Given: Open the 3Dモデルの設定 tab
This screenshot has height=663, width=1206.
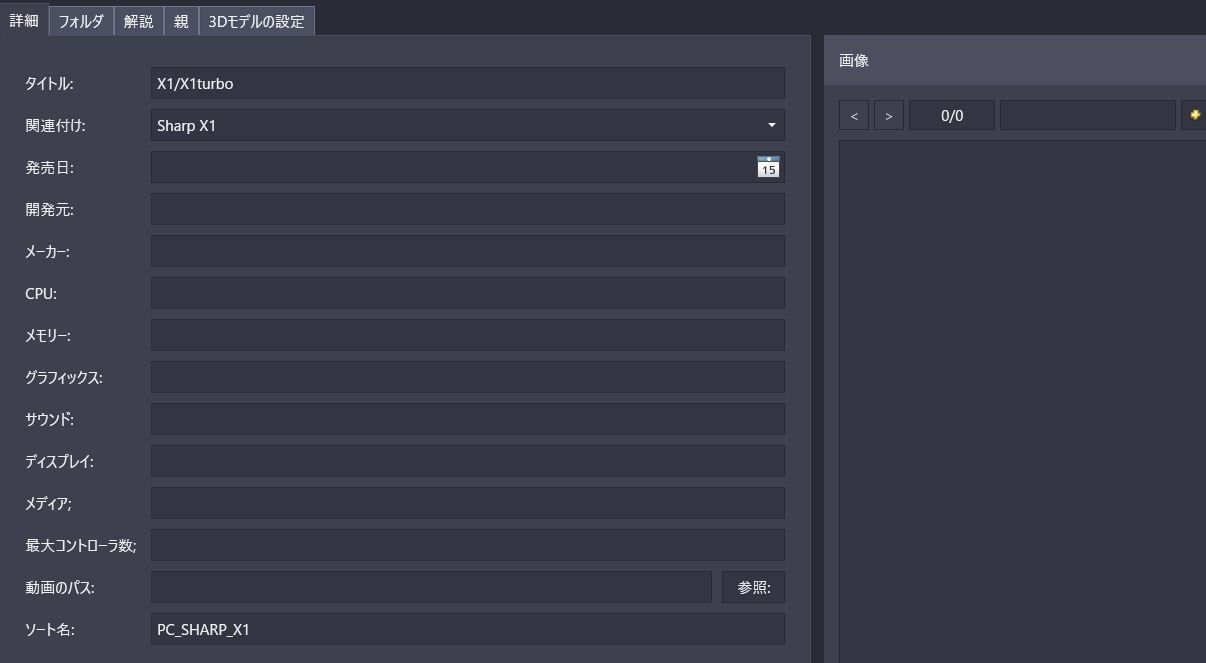Looking at the screenshot, I should tap(257, 21).
